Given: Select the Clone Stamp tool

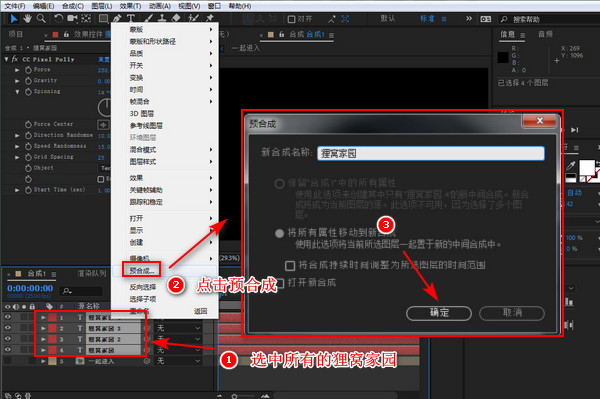Looking at the screenshot, I should [x=162, y=18].
